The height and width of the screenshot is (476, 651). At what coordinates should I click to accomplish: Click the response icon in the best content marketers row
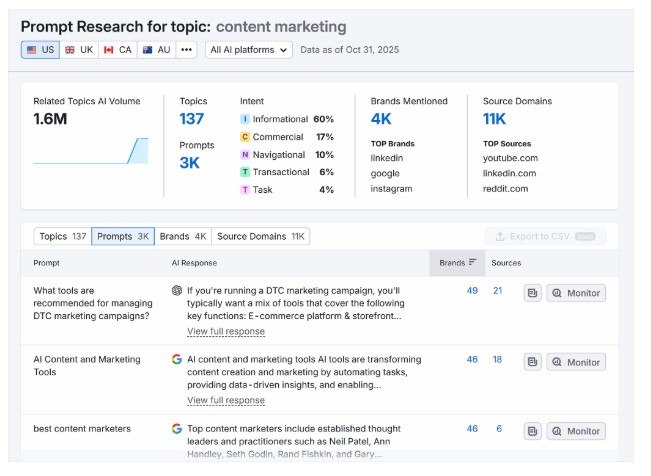tap(533, 431)
